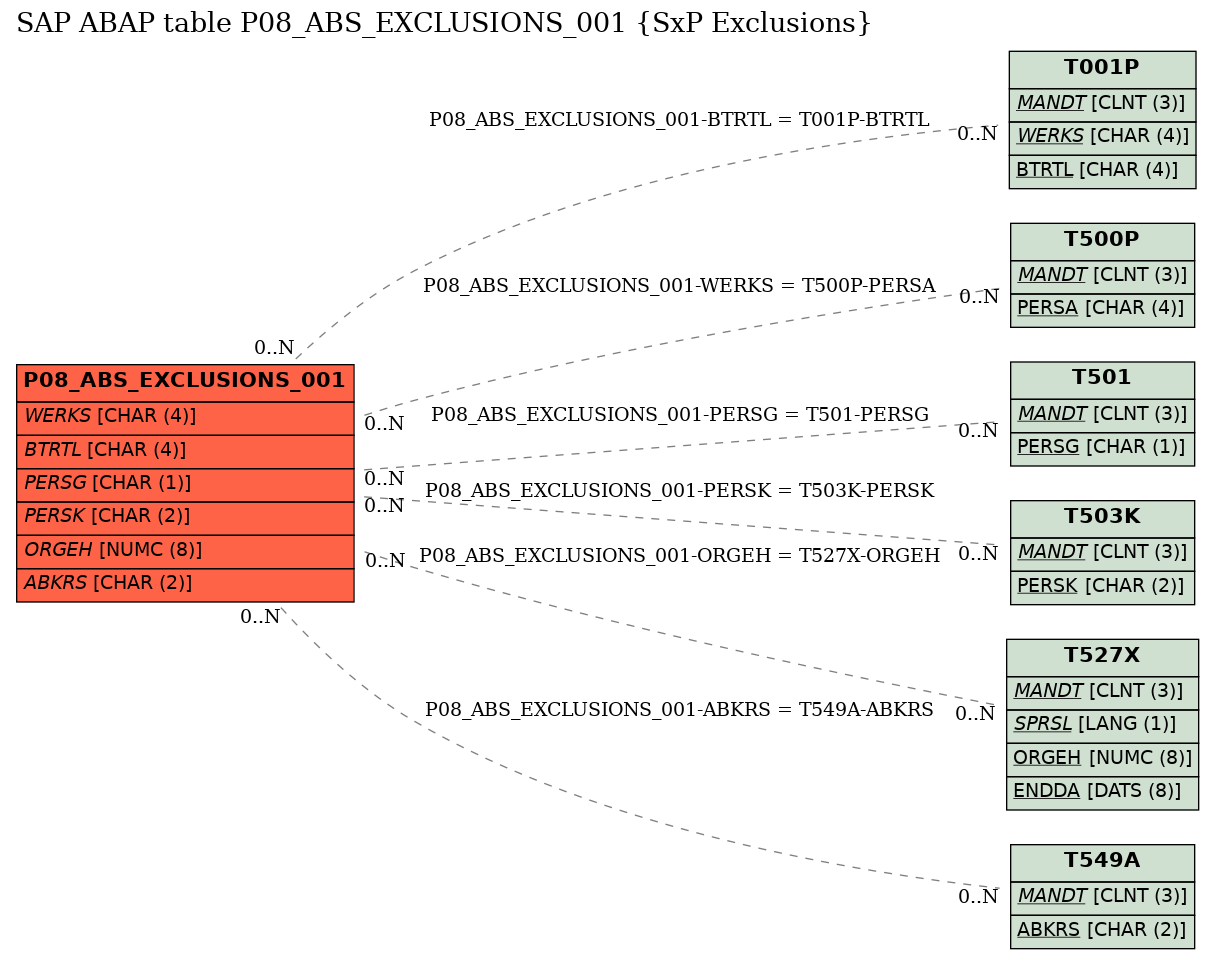The height and width of the screenshot is (959, 1215).
Task: Select PERSK [CHAR (2)] row in main table
Action: coord(185,518)
